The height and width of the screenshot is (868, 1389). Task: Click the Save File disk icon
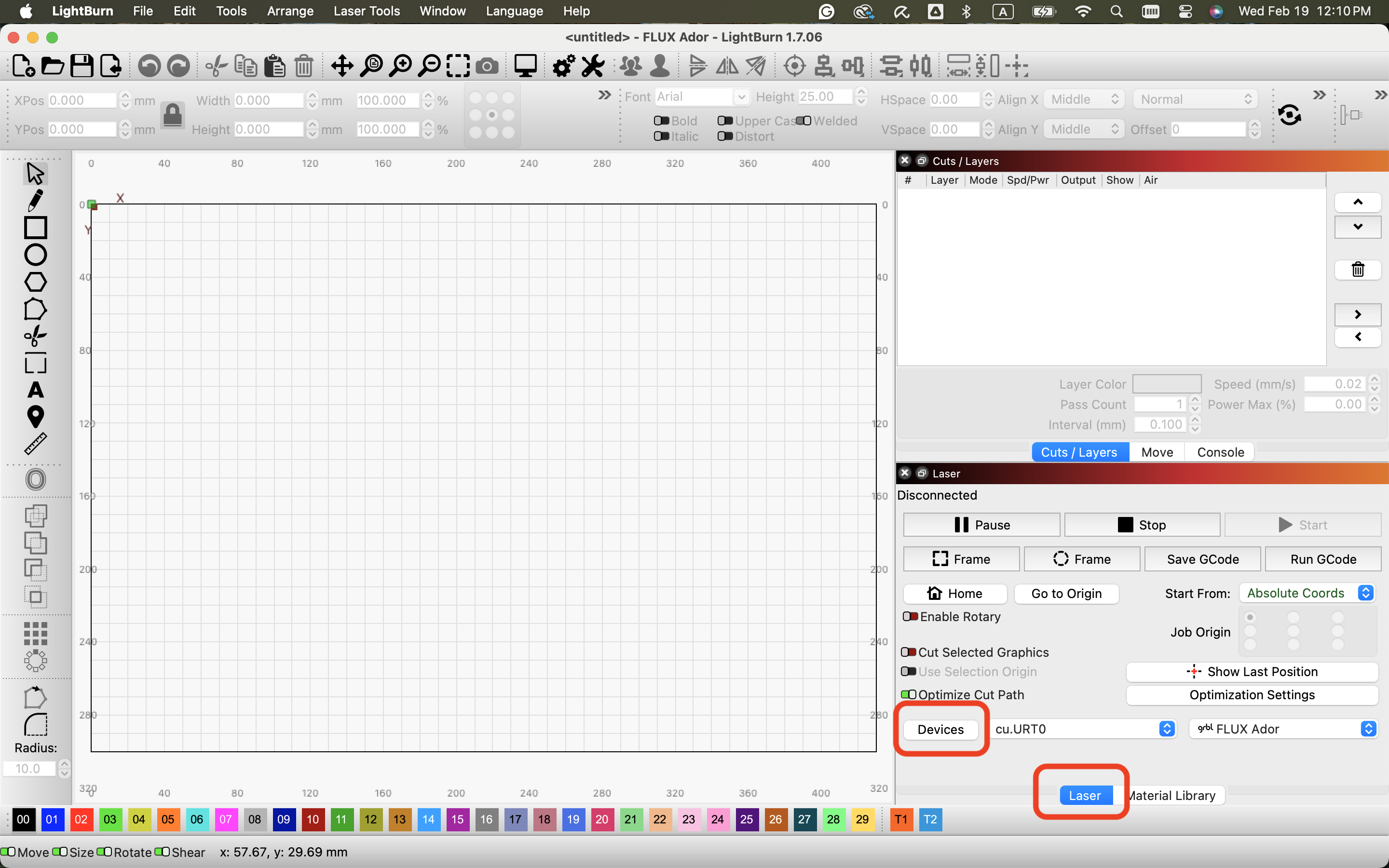pos(82,66)
